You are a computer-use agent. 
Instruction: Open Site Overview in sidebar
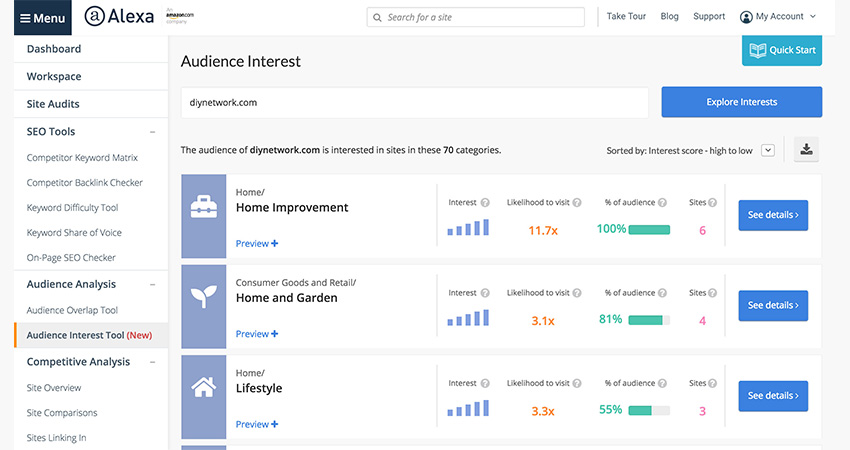(54, 388)
